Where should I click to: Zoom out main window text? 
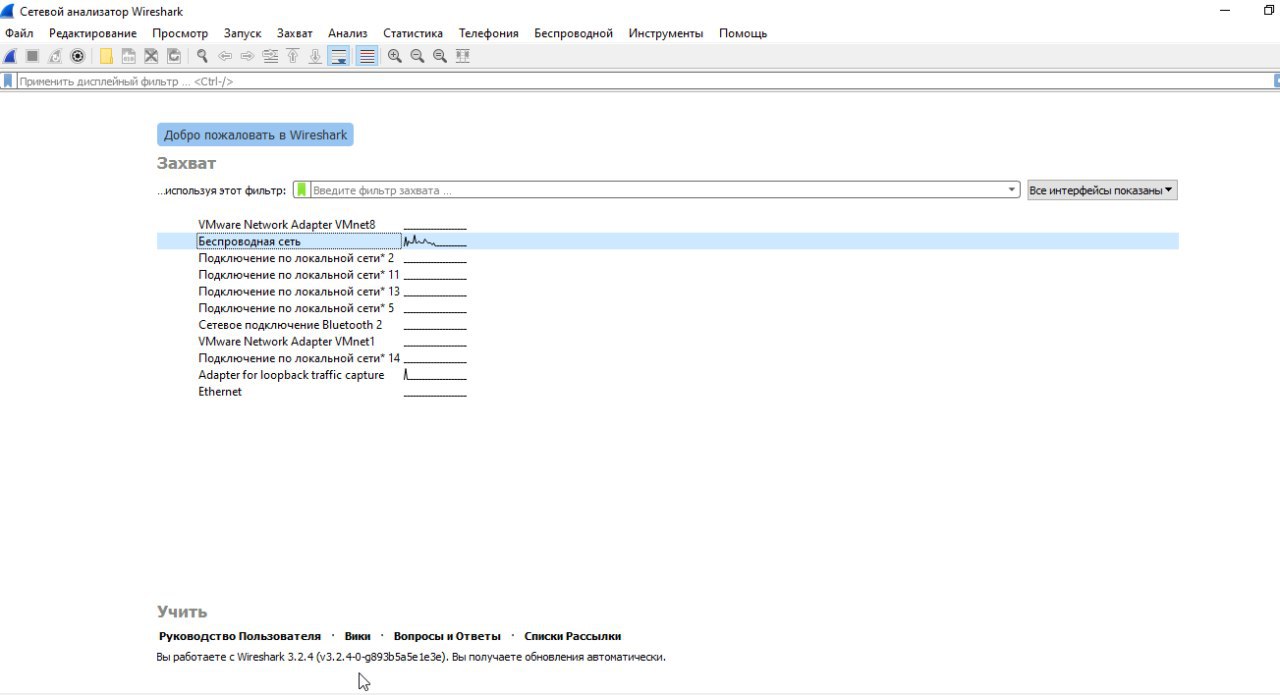pyautogui.click(x=417, y=56)
